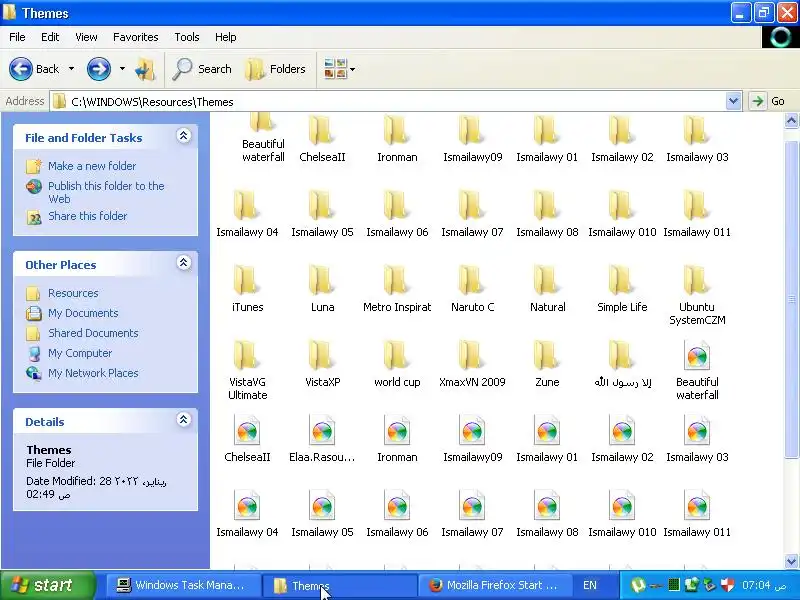This screenshot has width=800, height=600.
Task: Open the Search toolbar button
Action: 202,69
